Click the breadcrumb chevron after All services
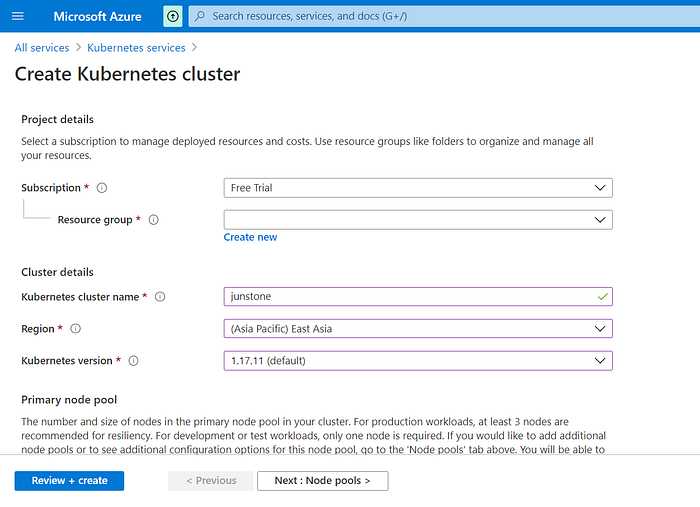This screenshot has height=507, width=700. (x=79, y=47)
